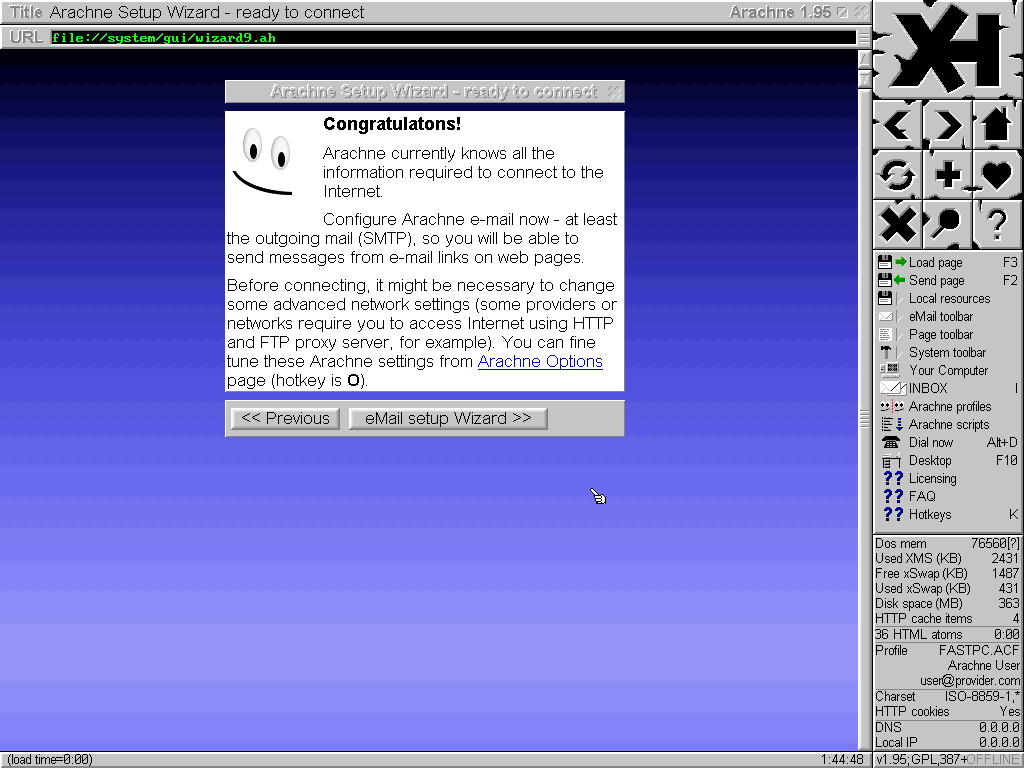Show the System toolbar entry

coord(948,352)
